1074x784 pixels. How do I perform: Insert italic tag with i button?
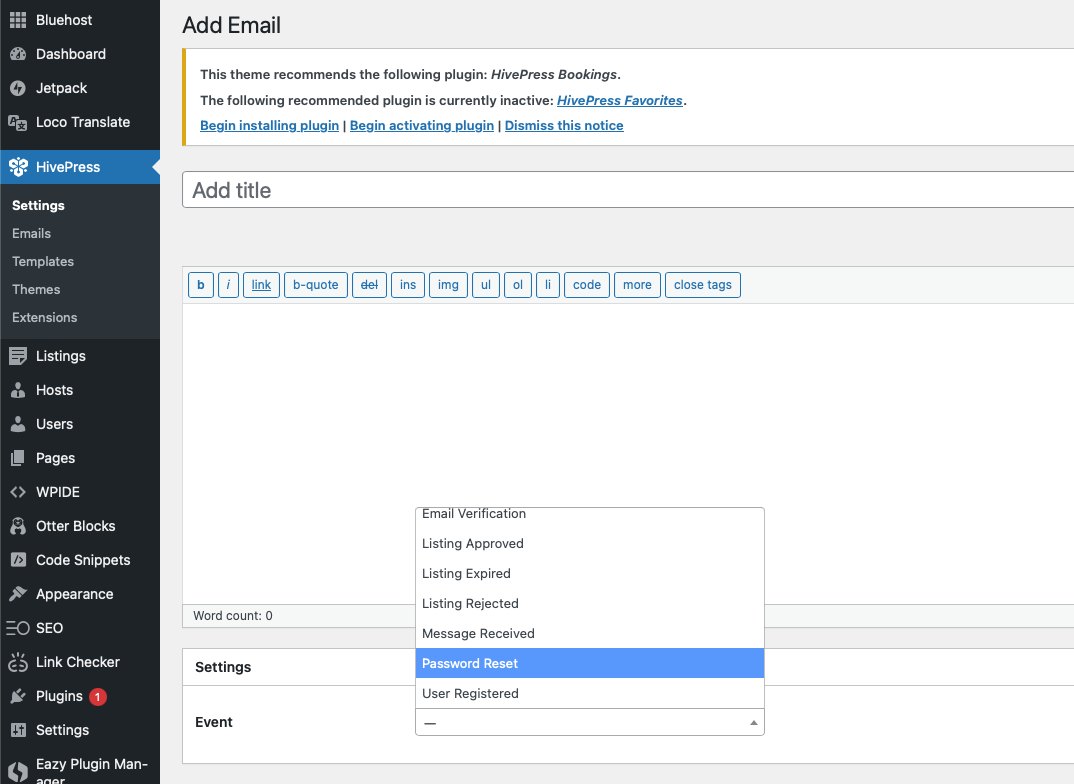click(228, 285)
